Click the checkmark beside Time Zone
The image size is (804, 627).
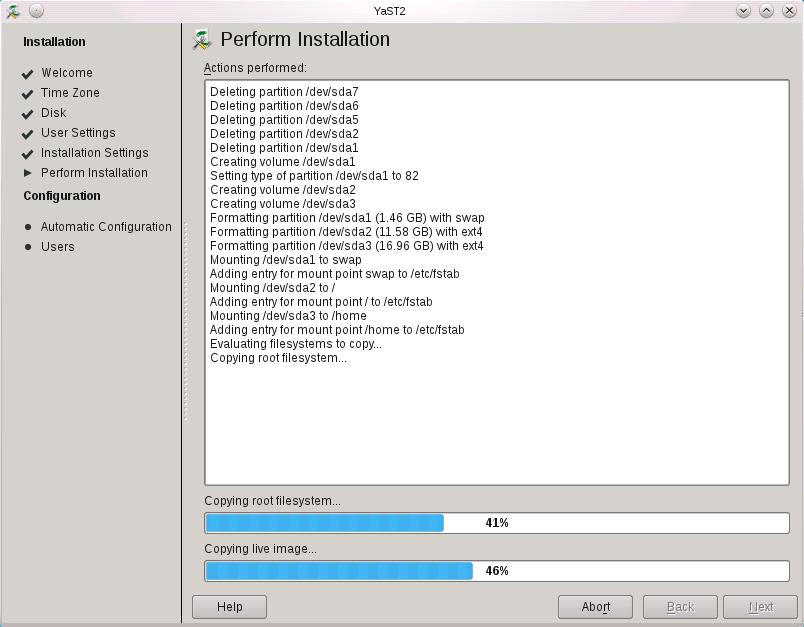[x=27, y=93]
